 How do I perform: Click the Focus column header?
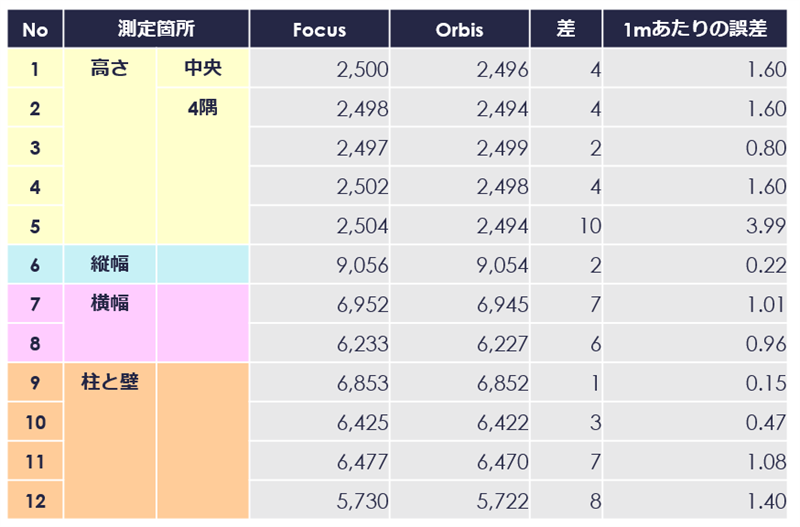point(319,29)
